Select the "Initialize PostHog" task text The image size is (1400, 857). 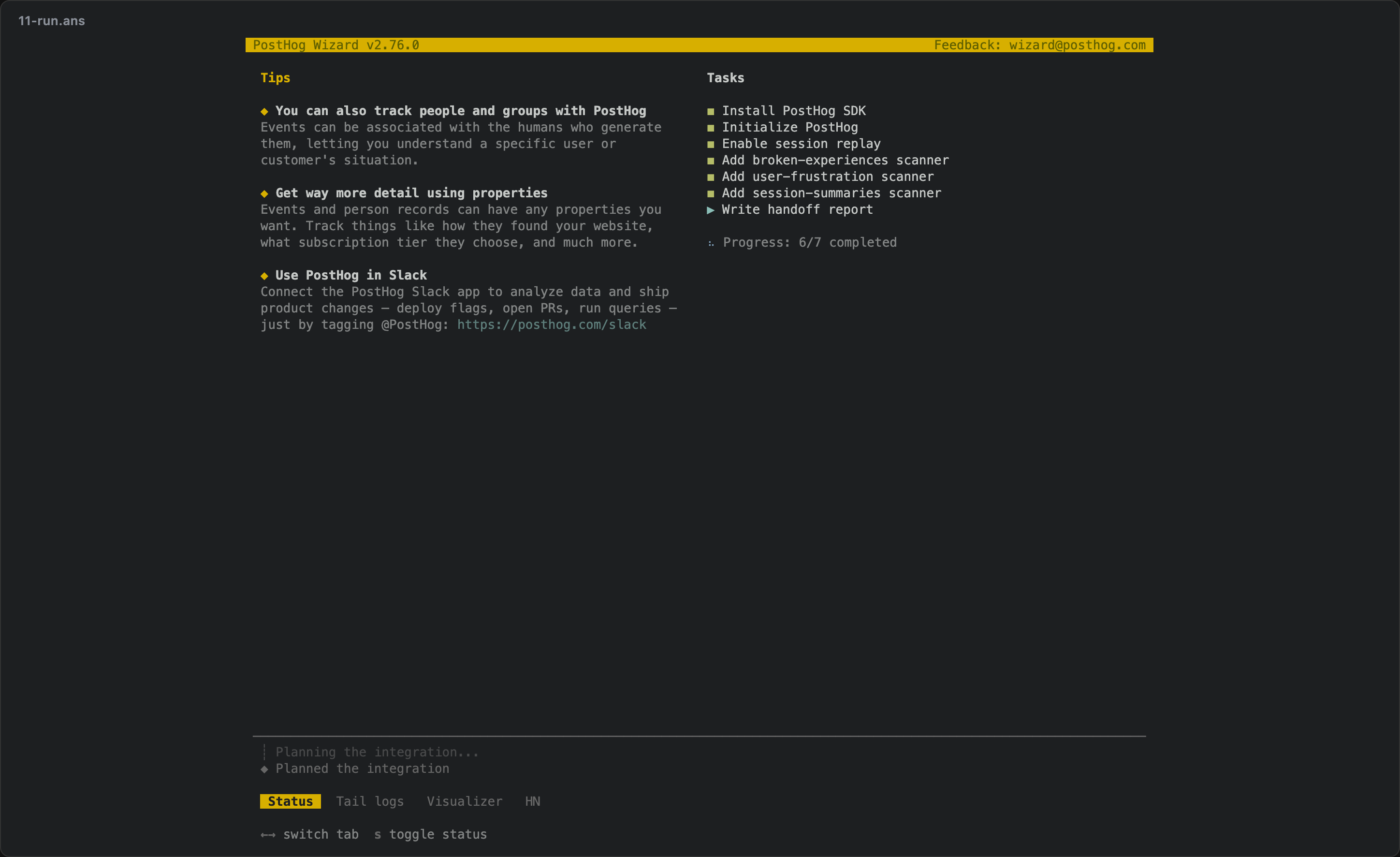pyautogui.click(x=790, y=127)
